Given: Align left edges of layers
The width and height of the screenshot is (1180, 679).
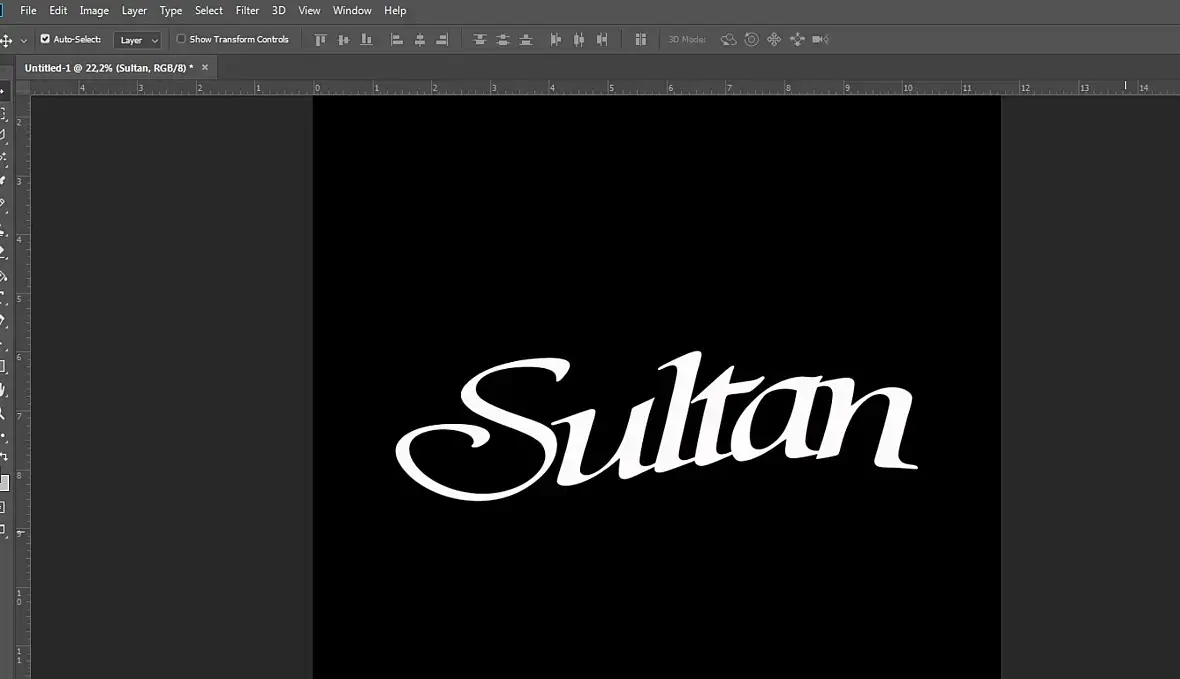Looking at the screenshot, I should (x=397, y=40).
